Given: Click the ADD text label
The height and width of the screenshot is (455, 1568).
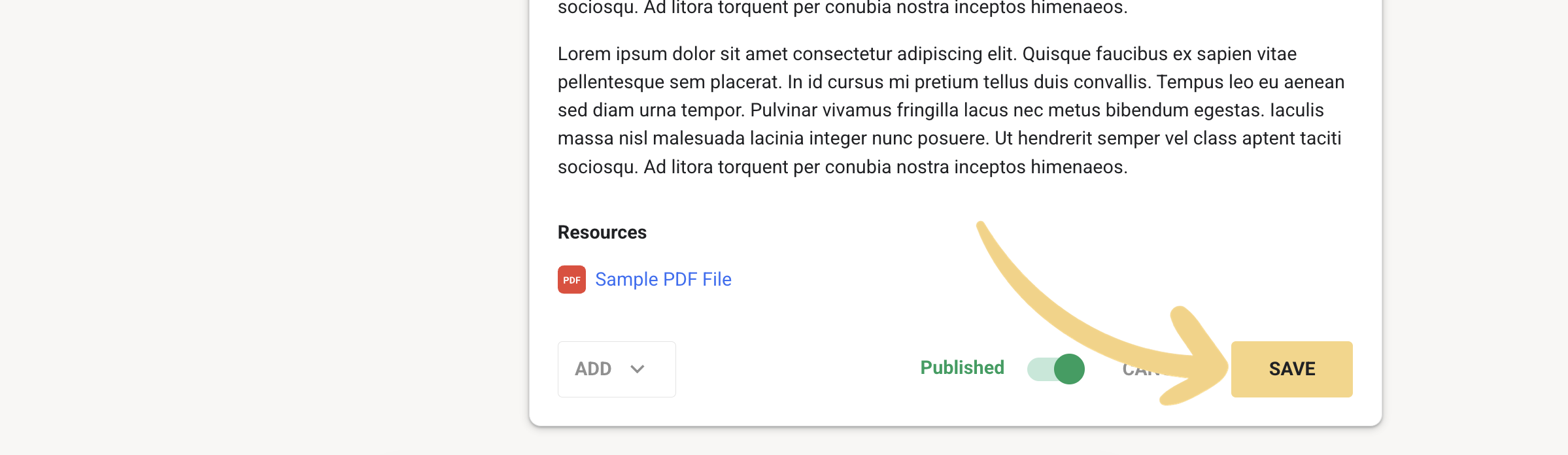Looking at the screenshot, I should pyautogui.click(x=593, y=369).
